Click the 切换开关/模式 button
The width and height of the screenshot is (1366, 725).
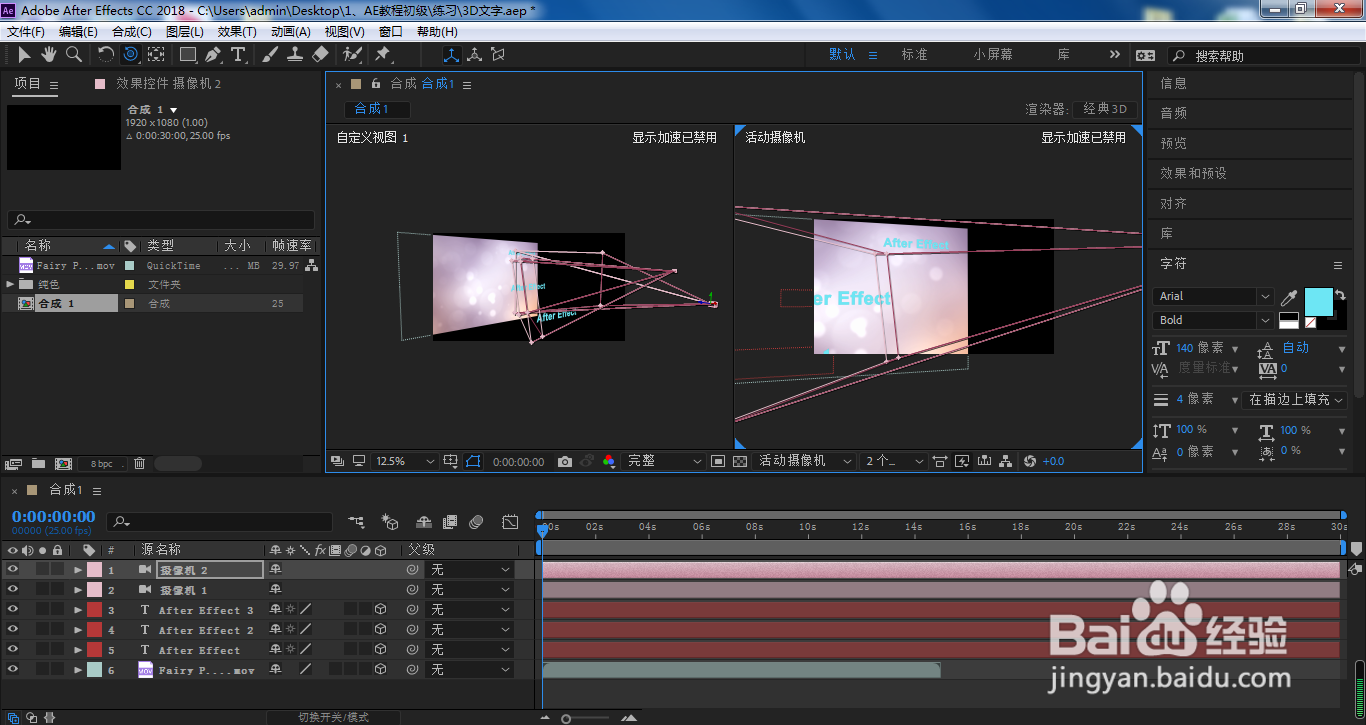[x=333, y=717]
